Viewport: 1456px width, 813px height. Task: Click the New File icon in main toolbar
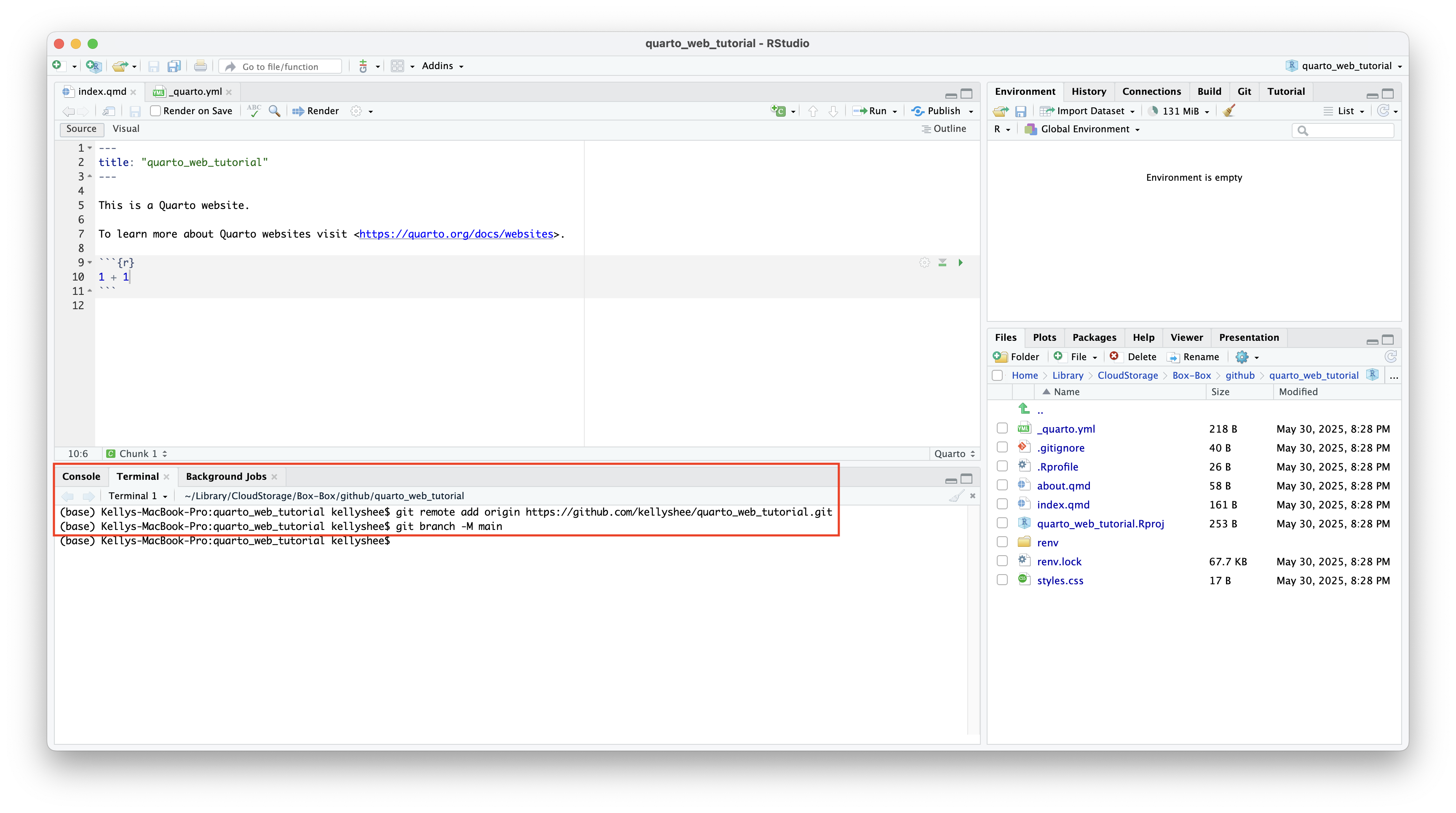57,66
